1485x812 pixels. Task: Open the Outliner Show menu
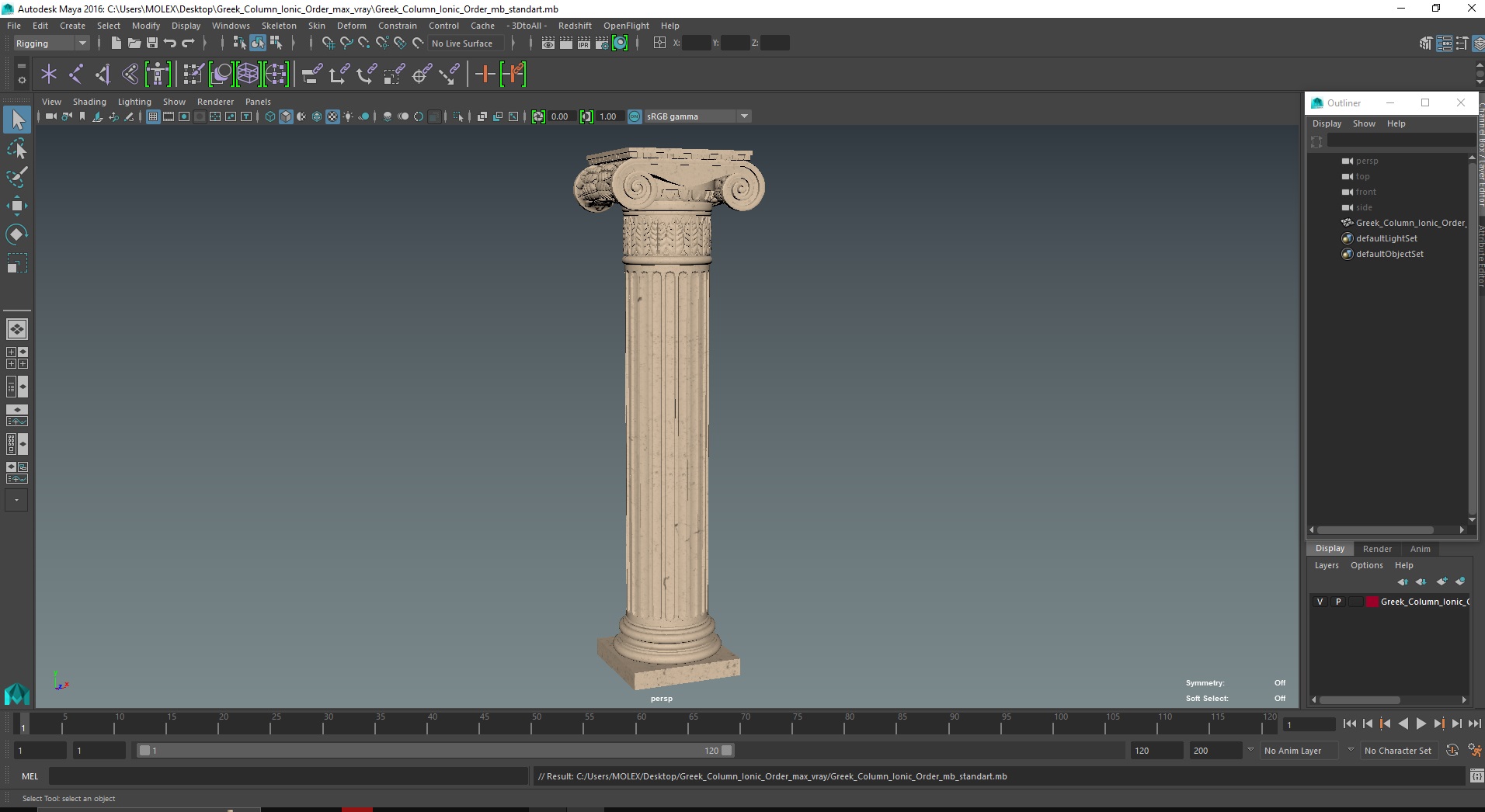point(1364,123)
